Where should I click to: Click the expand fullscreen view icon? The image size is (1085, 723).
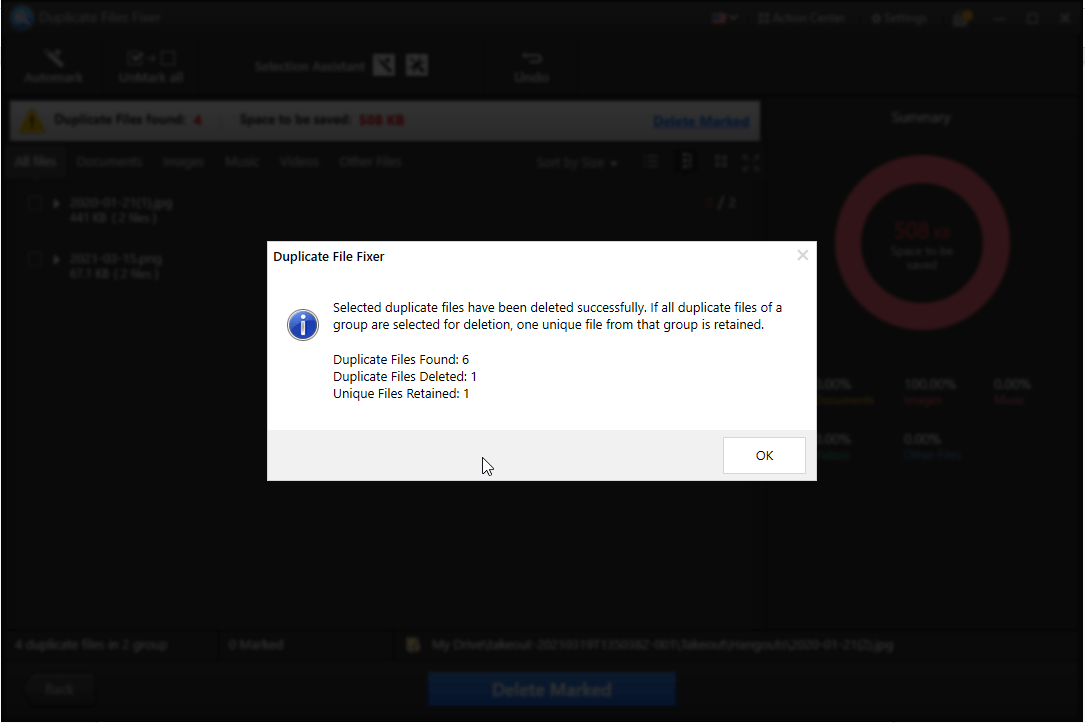pyautogui.click(x=751, y=162)
